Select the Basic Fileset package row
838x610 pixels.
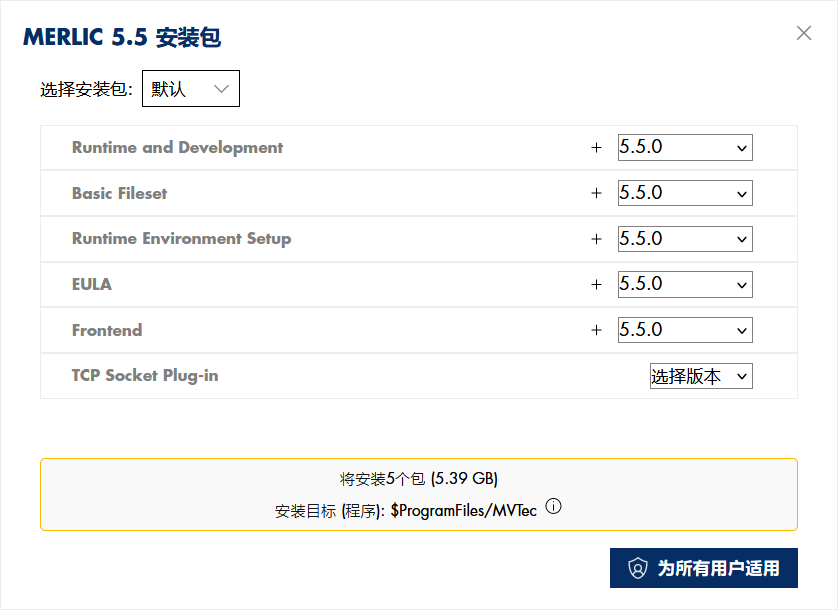(120, 194)
